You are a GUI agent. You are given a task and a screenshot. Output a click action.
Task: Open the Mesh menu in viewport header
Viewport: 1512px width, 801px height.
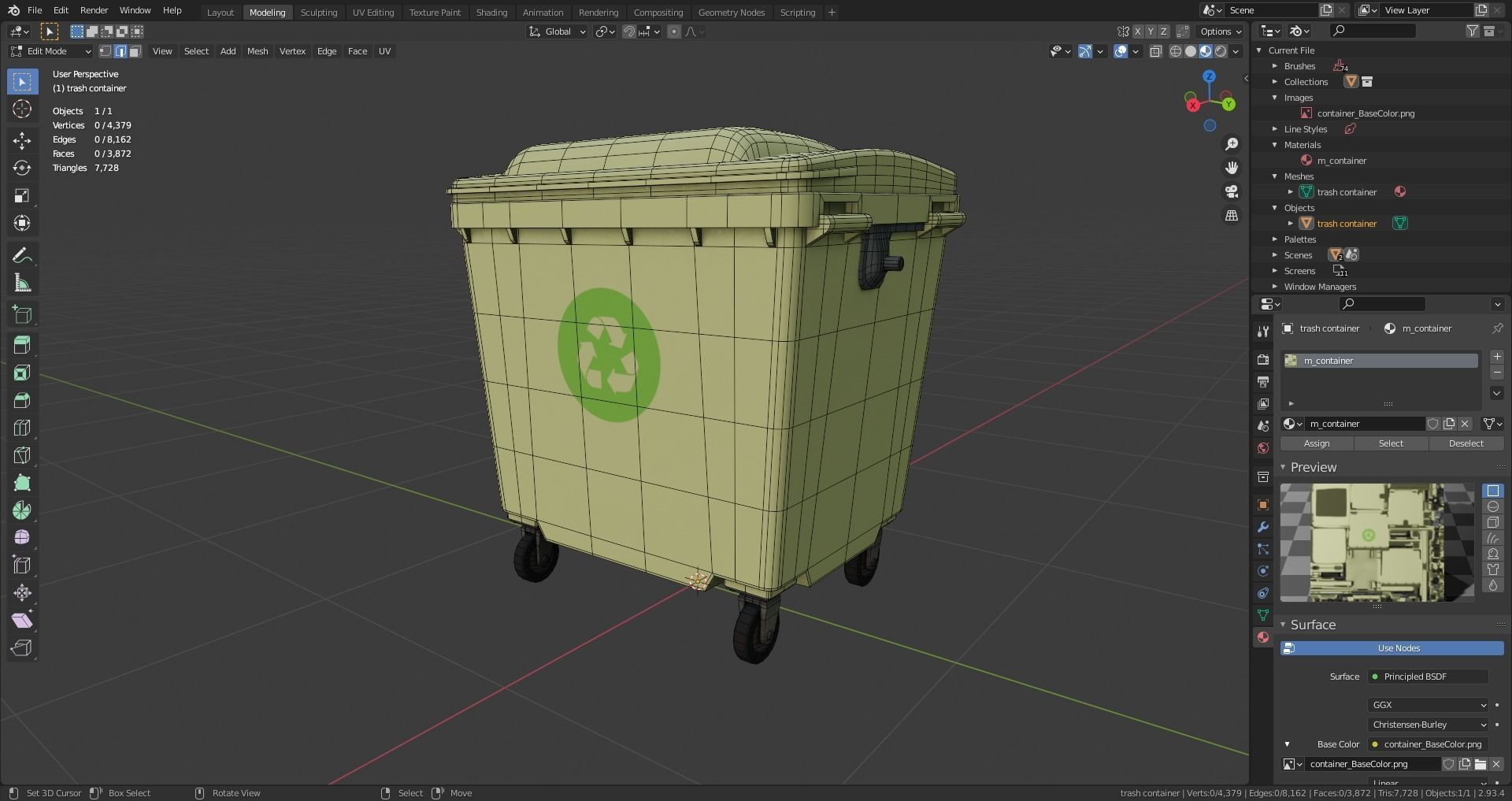(x=258, y=51)
